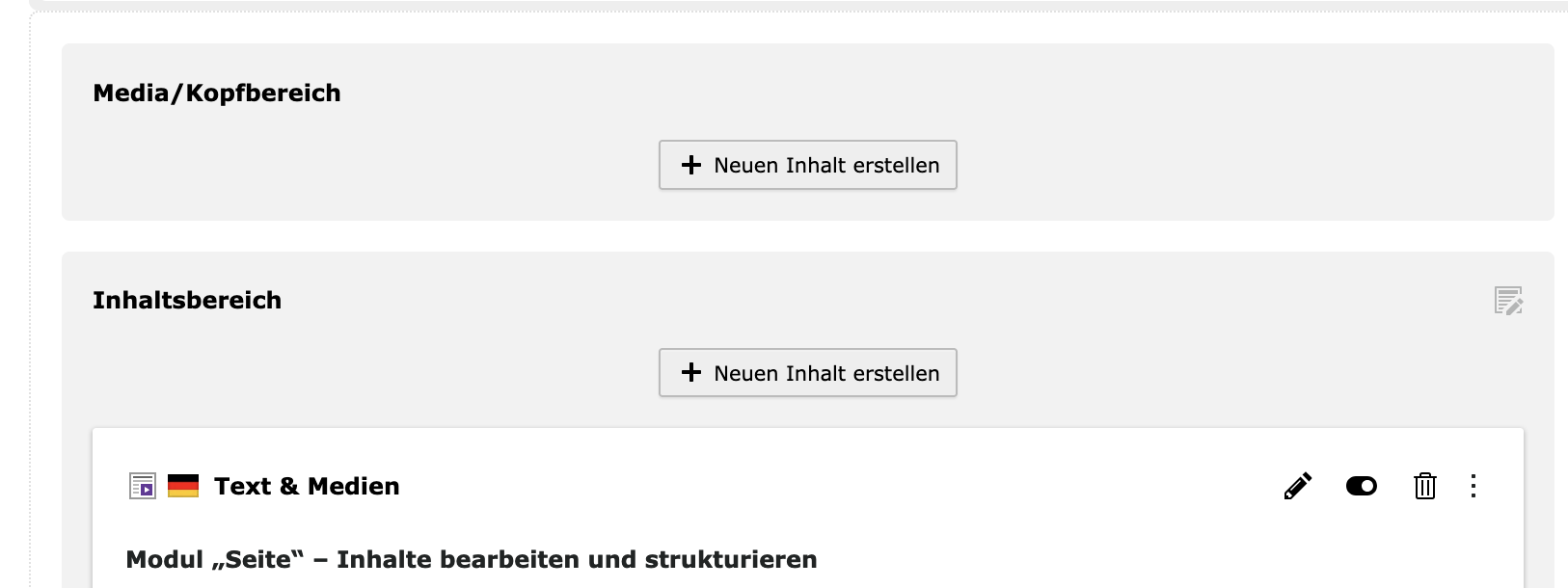The image size is (1568, 588).
Task: Open the three-dot more options menu
Action: (x=1473, y=486)
